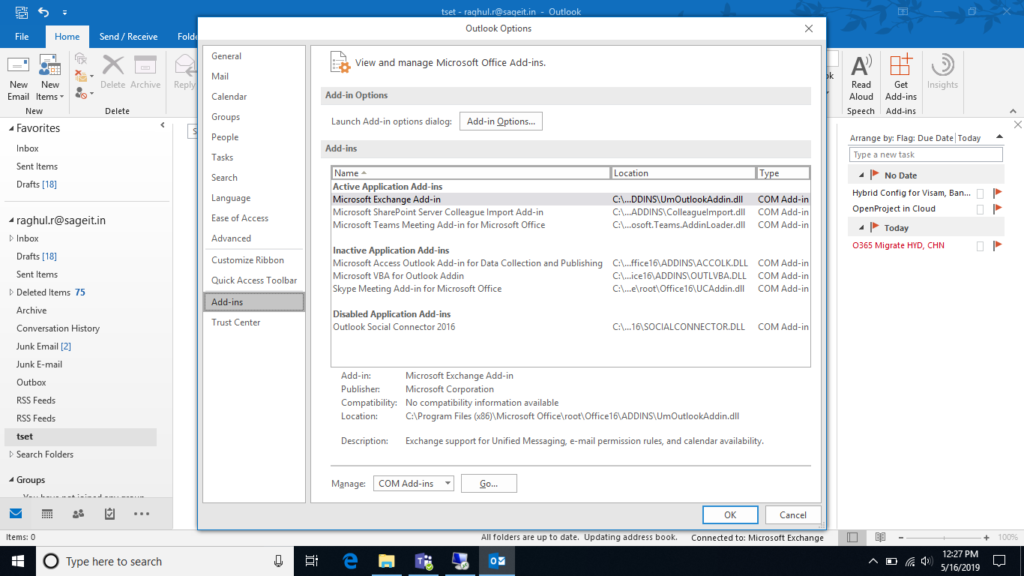Mark Hybrid Config task complete checkbox
The image size is (1024, 576).
980,193
